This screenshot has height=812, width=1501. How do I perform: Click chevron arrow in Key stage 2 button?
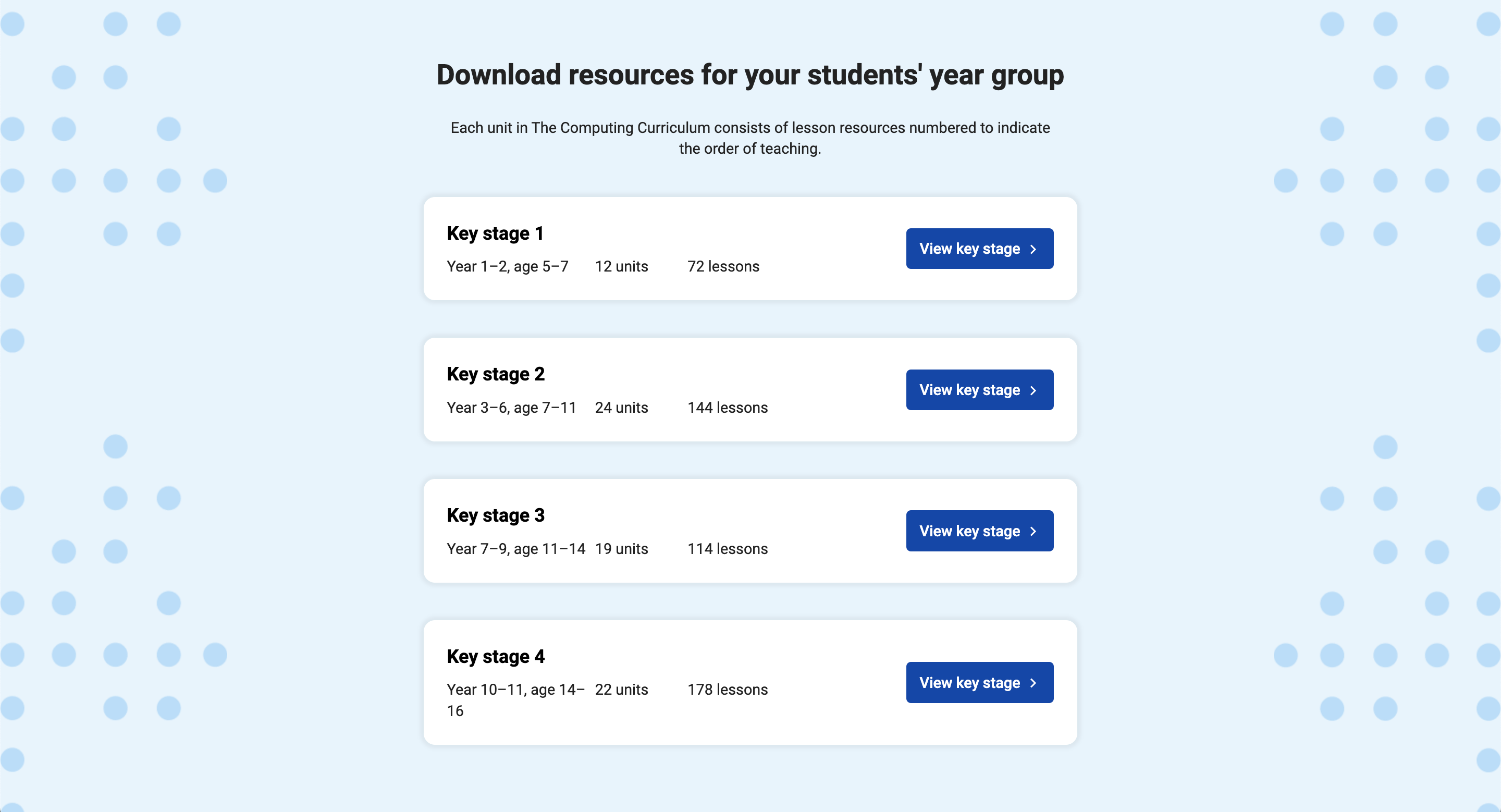point(1033,390)
